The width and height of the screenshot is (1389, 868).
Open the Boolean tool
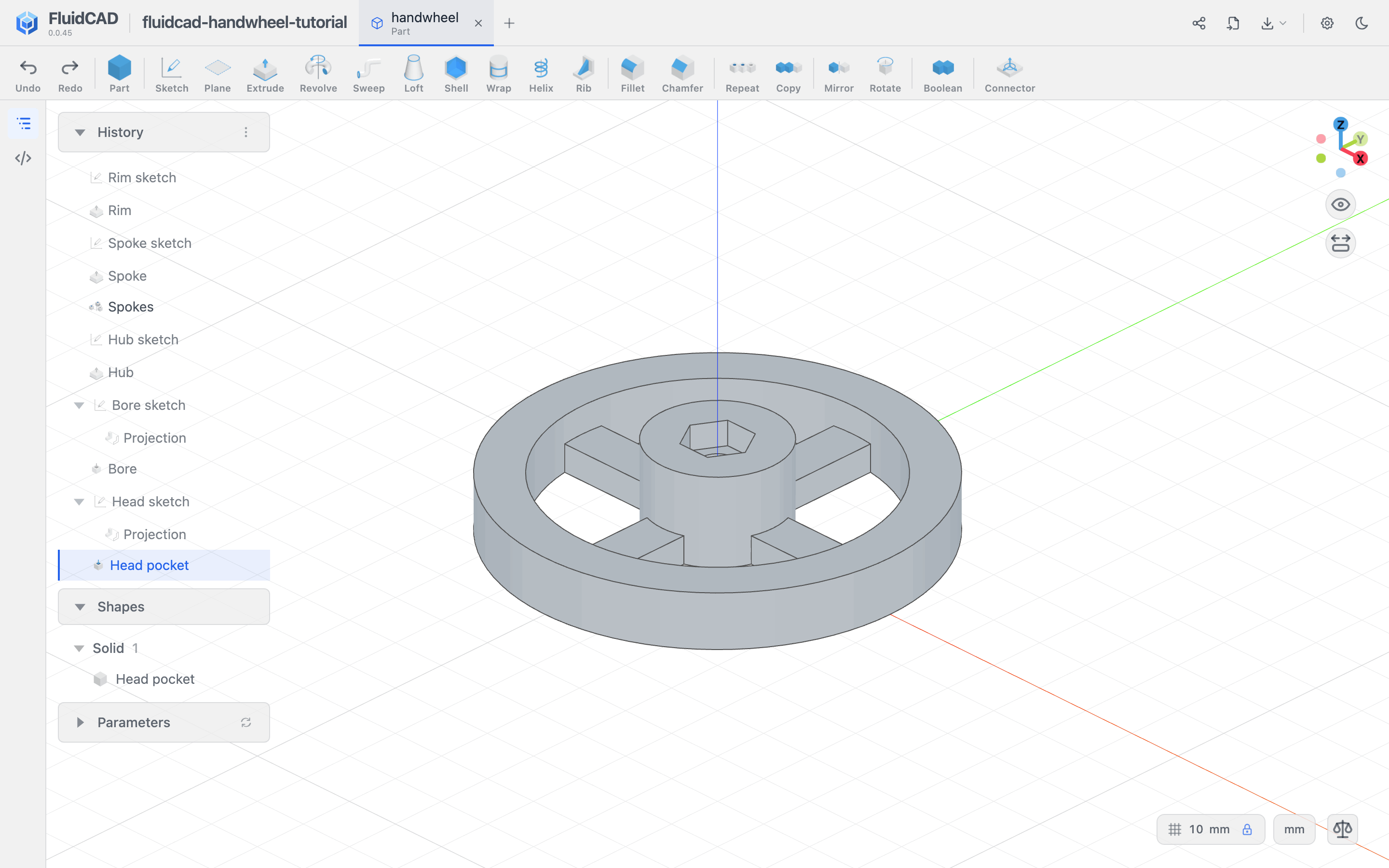[942, 74]
